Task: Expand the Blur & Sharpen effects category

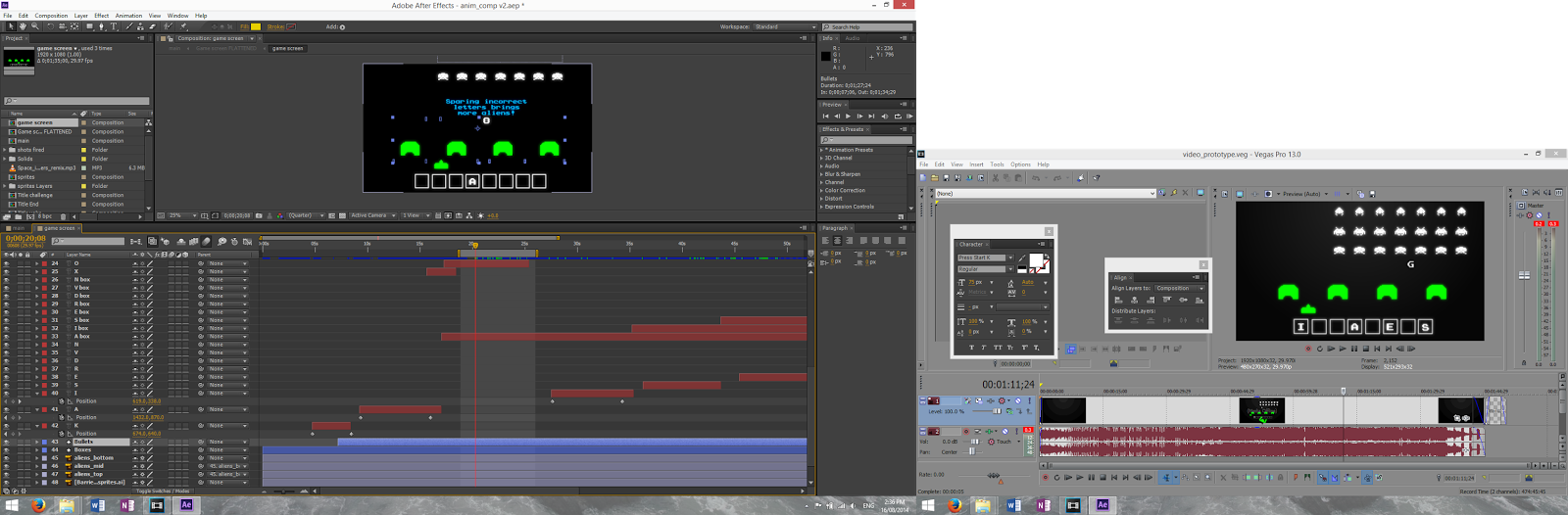Action: [x=822, y=174]
